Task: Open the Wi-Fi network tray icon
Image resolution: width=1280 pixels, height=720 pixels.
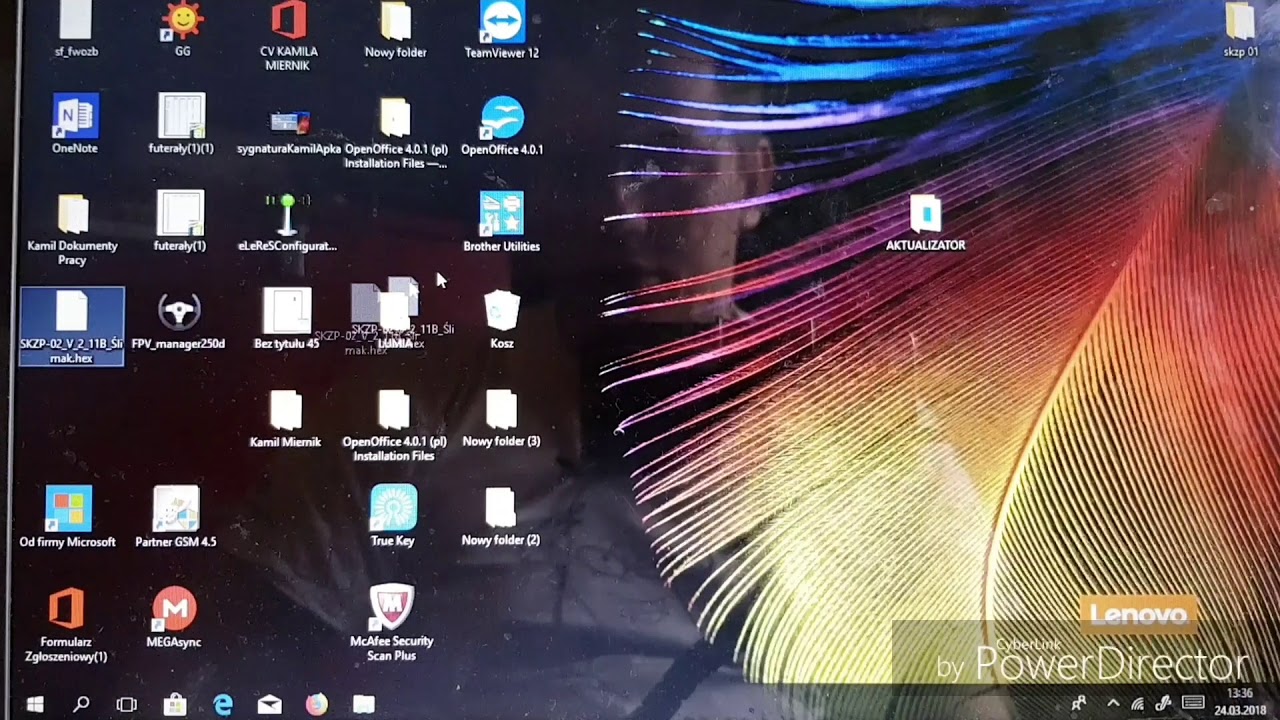Action: (x=1139, y=704)
